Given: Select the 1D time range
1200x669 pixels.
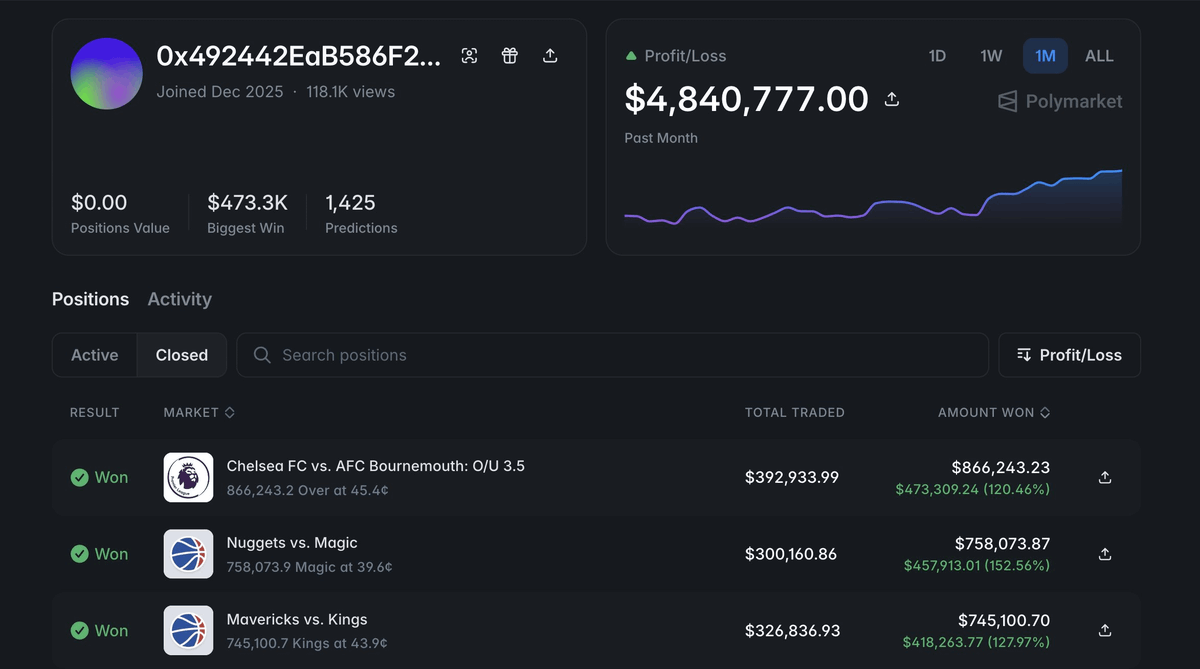Looking at the screenshot, I should pos(937,56).
